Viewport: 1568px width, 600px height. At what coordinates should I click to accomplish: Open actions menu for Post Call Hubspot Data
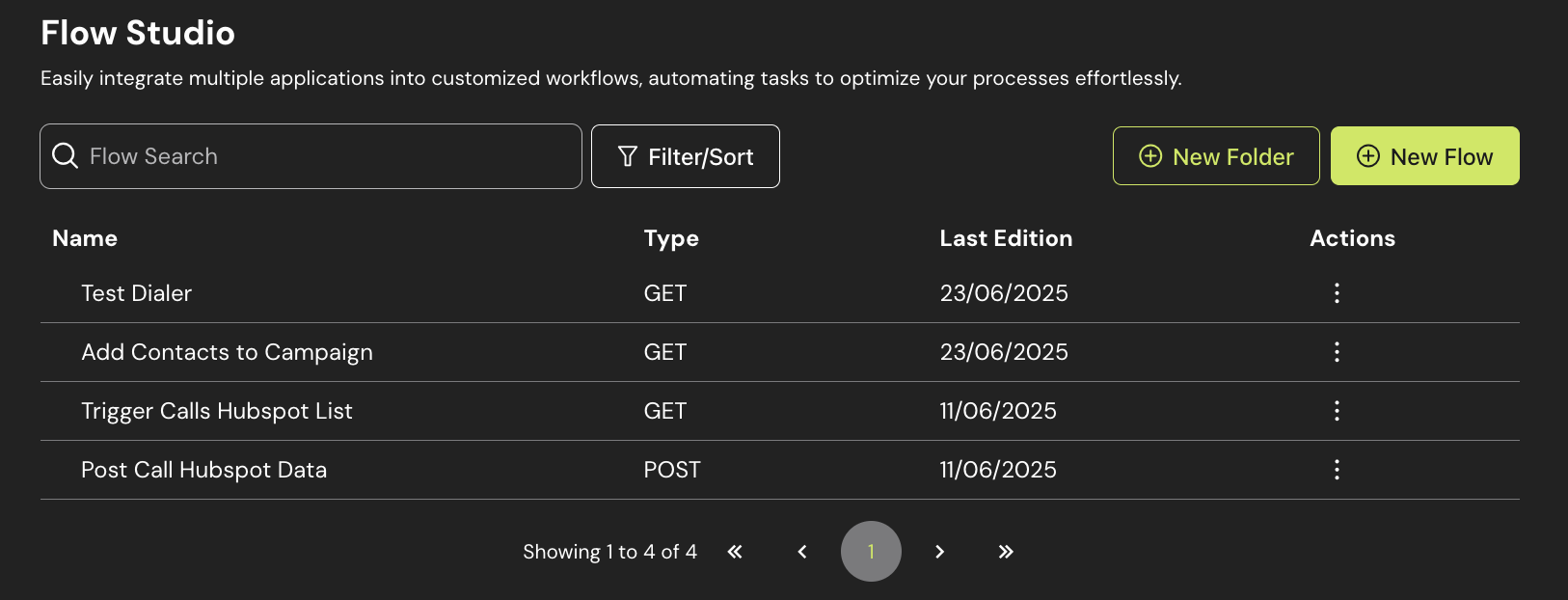(x=1337, y=470)
